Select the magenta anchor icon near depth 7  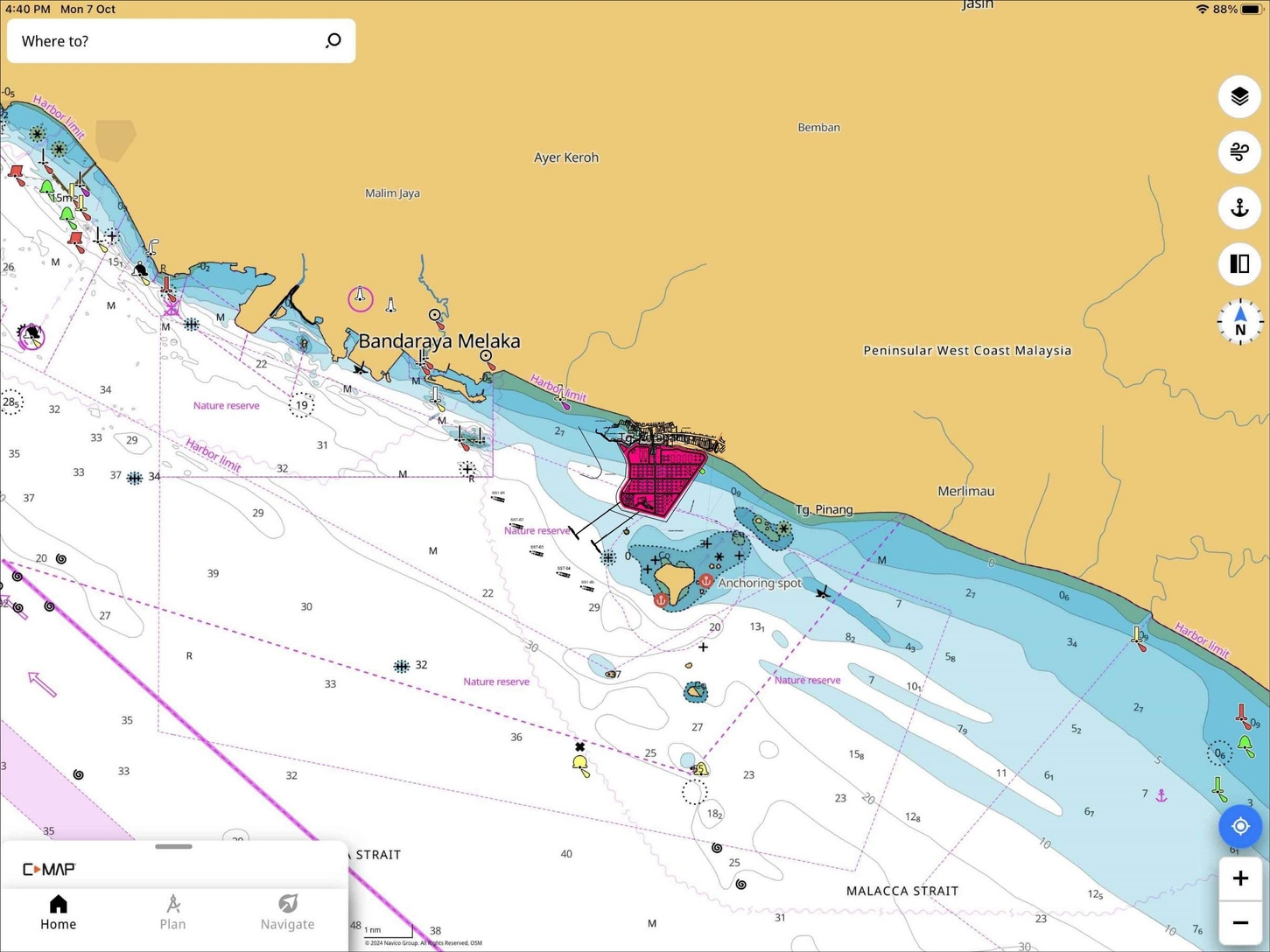tap(1161, 795)
